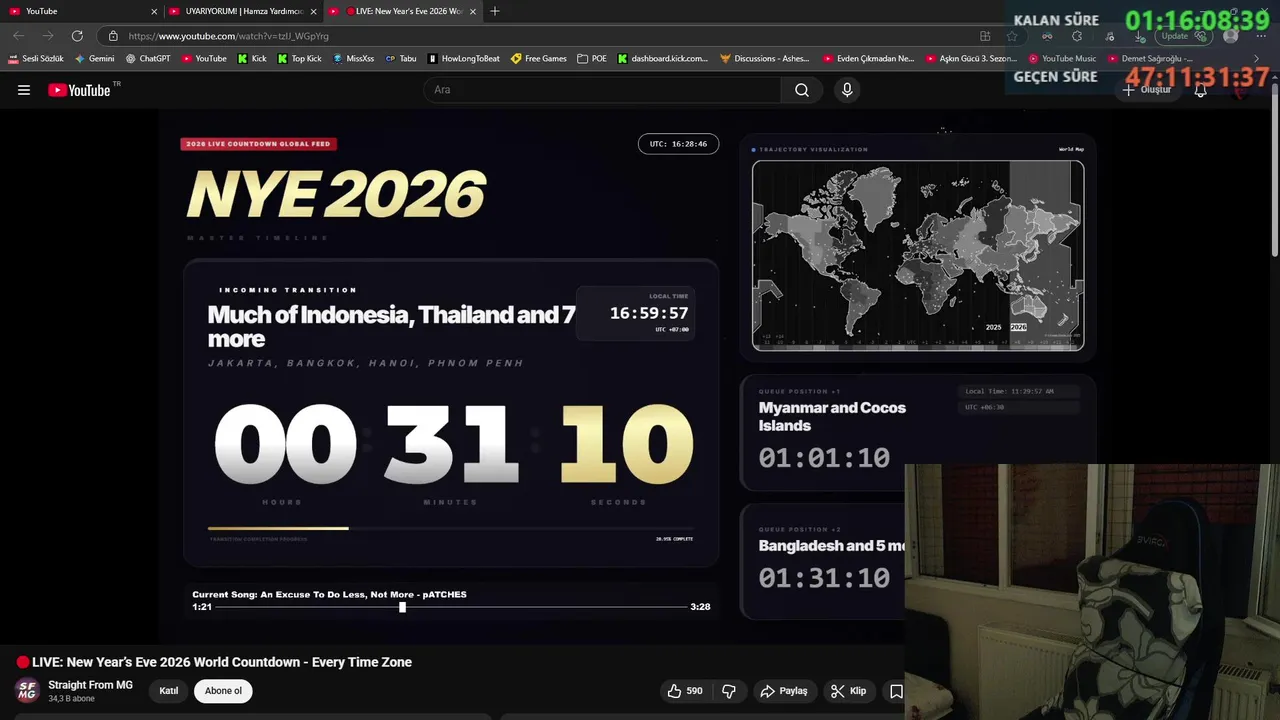Focus the Ara search field

point(602,90)
